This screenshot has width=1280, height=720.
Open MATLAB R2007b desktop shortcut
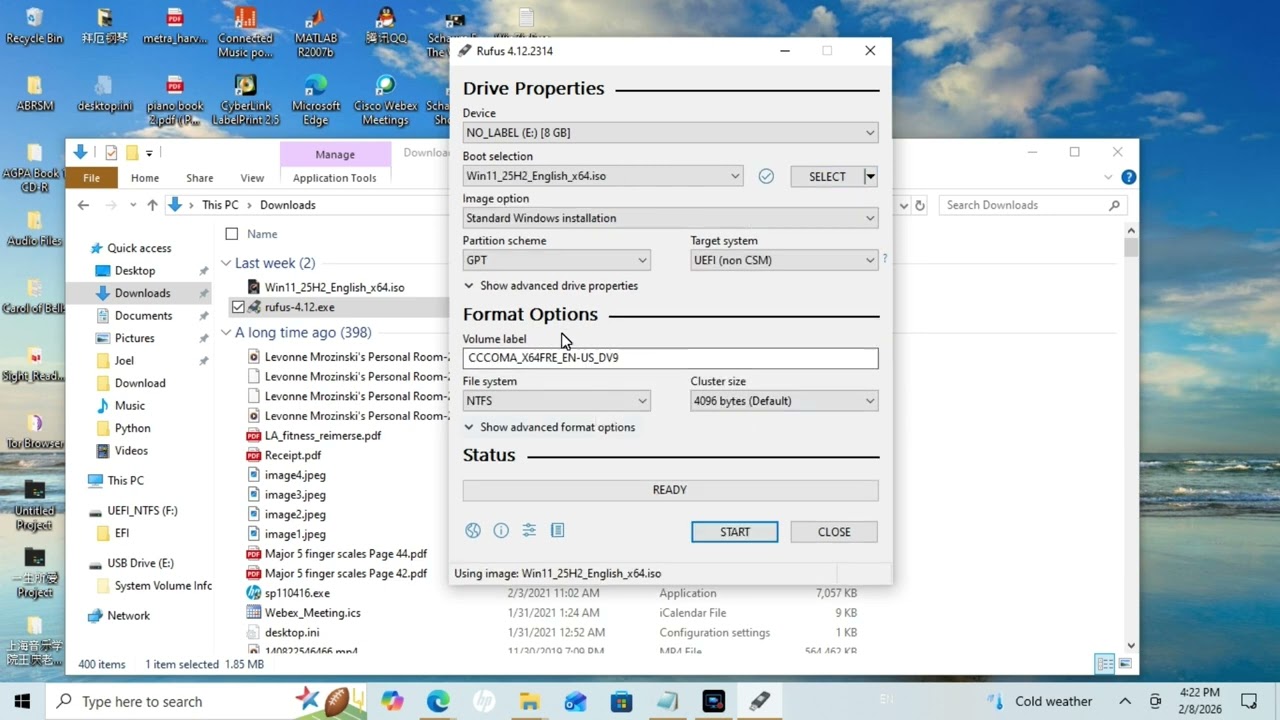(316, 33)
